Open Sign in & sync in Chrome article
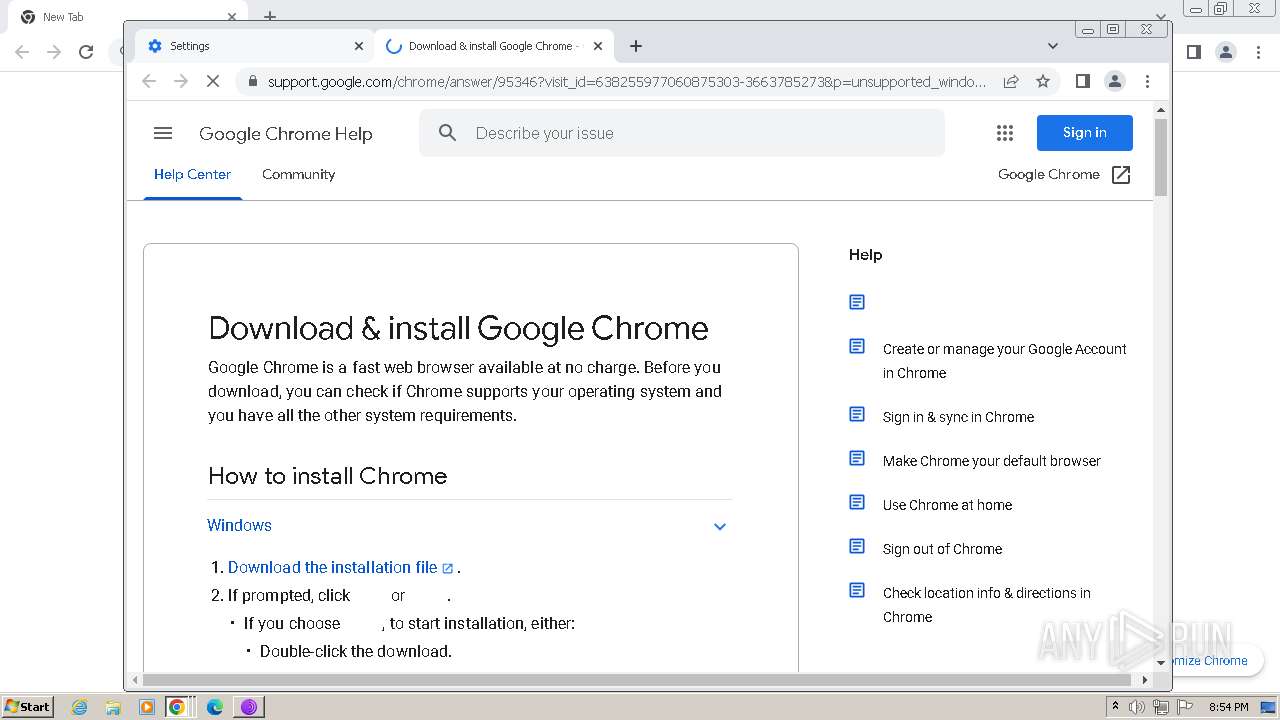The height and width of the screenshot is (720, 1280). click(x=958, y=417)
